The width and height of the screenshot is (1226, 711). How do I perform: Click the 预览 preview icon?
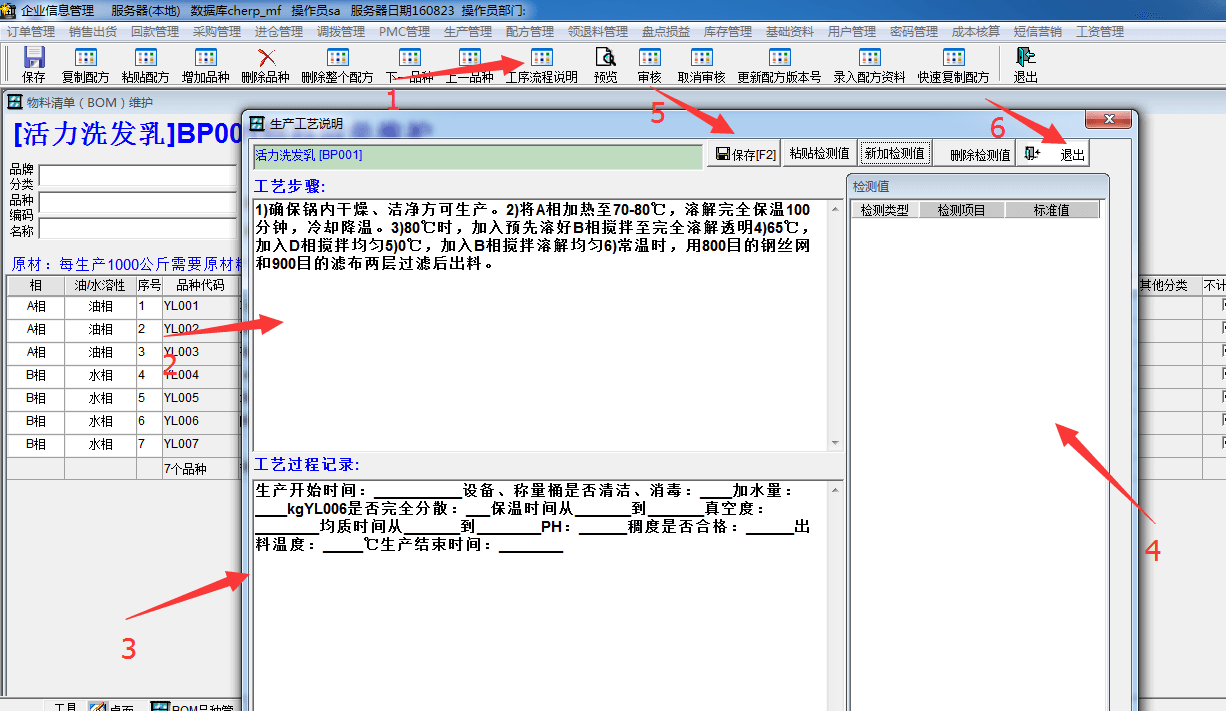pyautogui.click(x=605, y=58)
